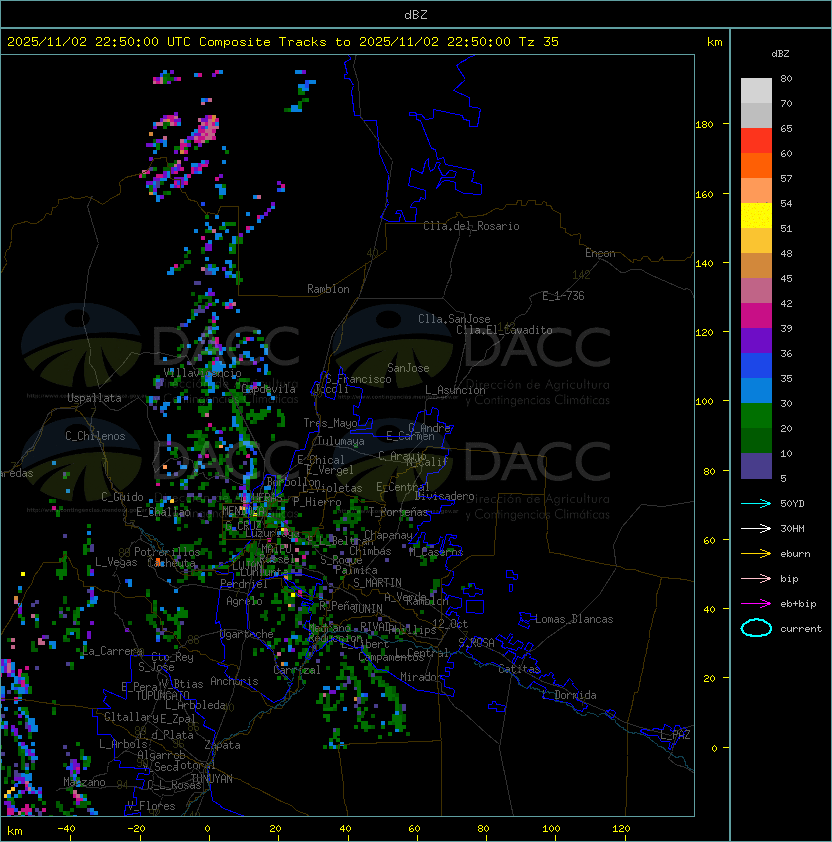The image size is (832, 842).
Task: Click the Clla.SanJose map label
Action: click(x=454, y=319)
